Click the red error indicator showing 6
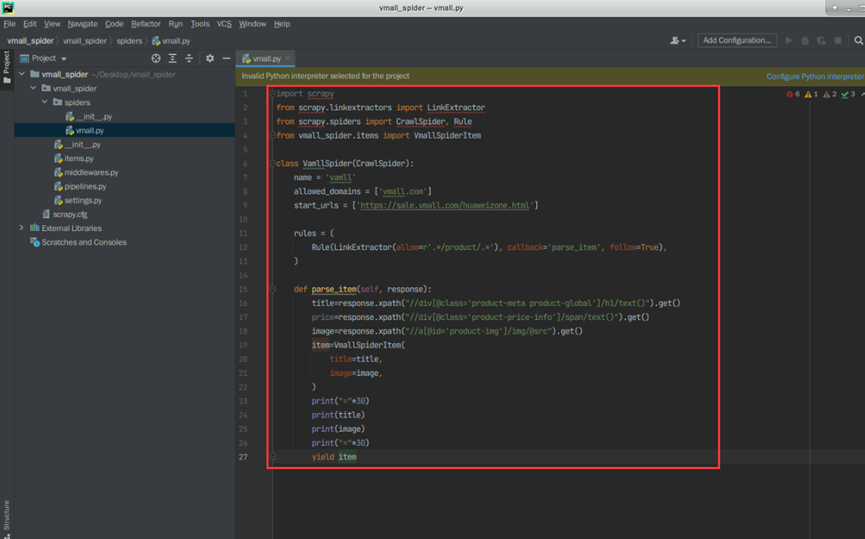Viewport: 865px width, 539px height. (x=792, y=94)
